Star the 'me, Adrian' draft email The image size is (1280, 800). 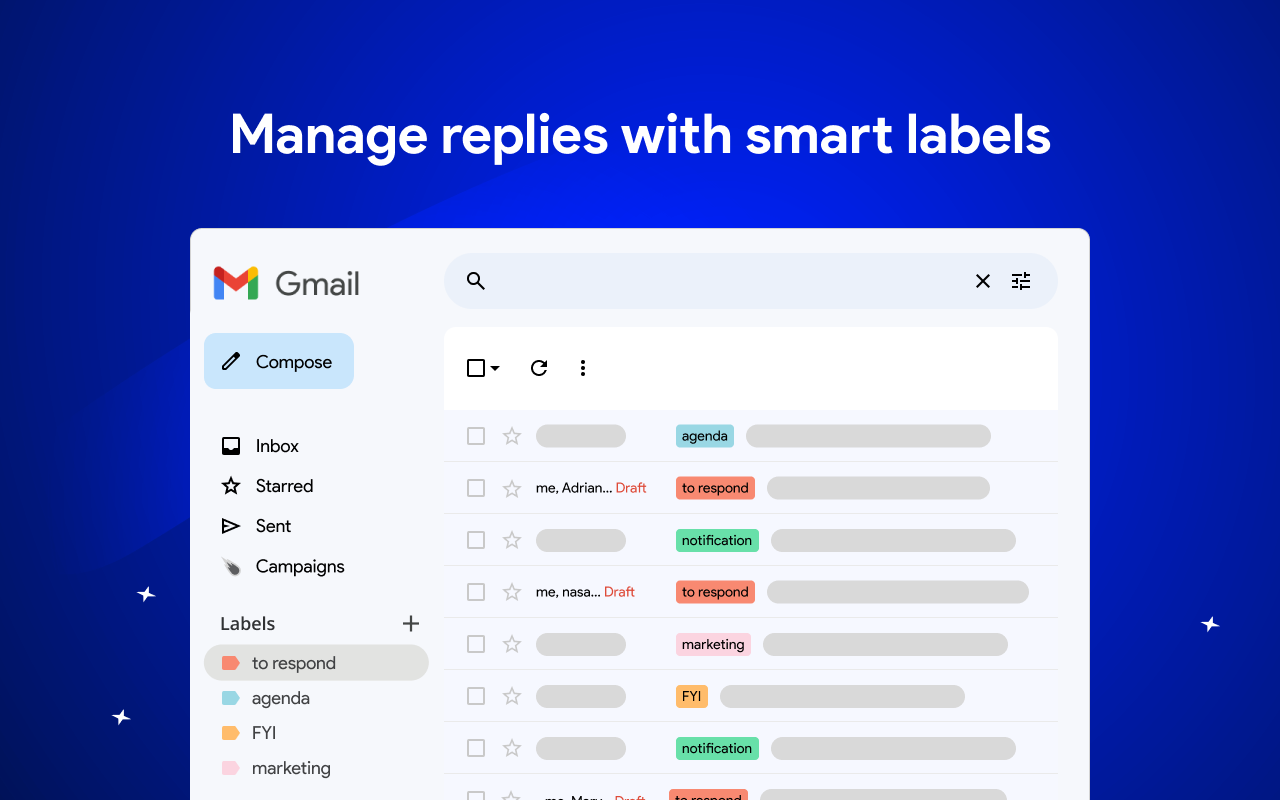pyautogui.click(x=512, y=488)
